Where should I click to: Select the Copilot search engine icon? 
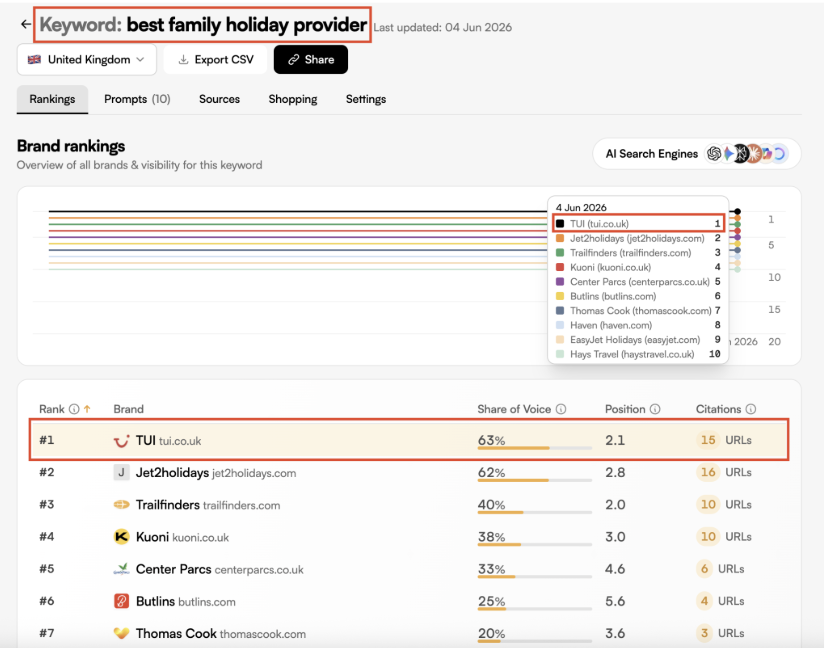click(767, 154)
